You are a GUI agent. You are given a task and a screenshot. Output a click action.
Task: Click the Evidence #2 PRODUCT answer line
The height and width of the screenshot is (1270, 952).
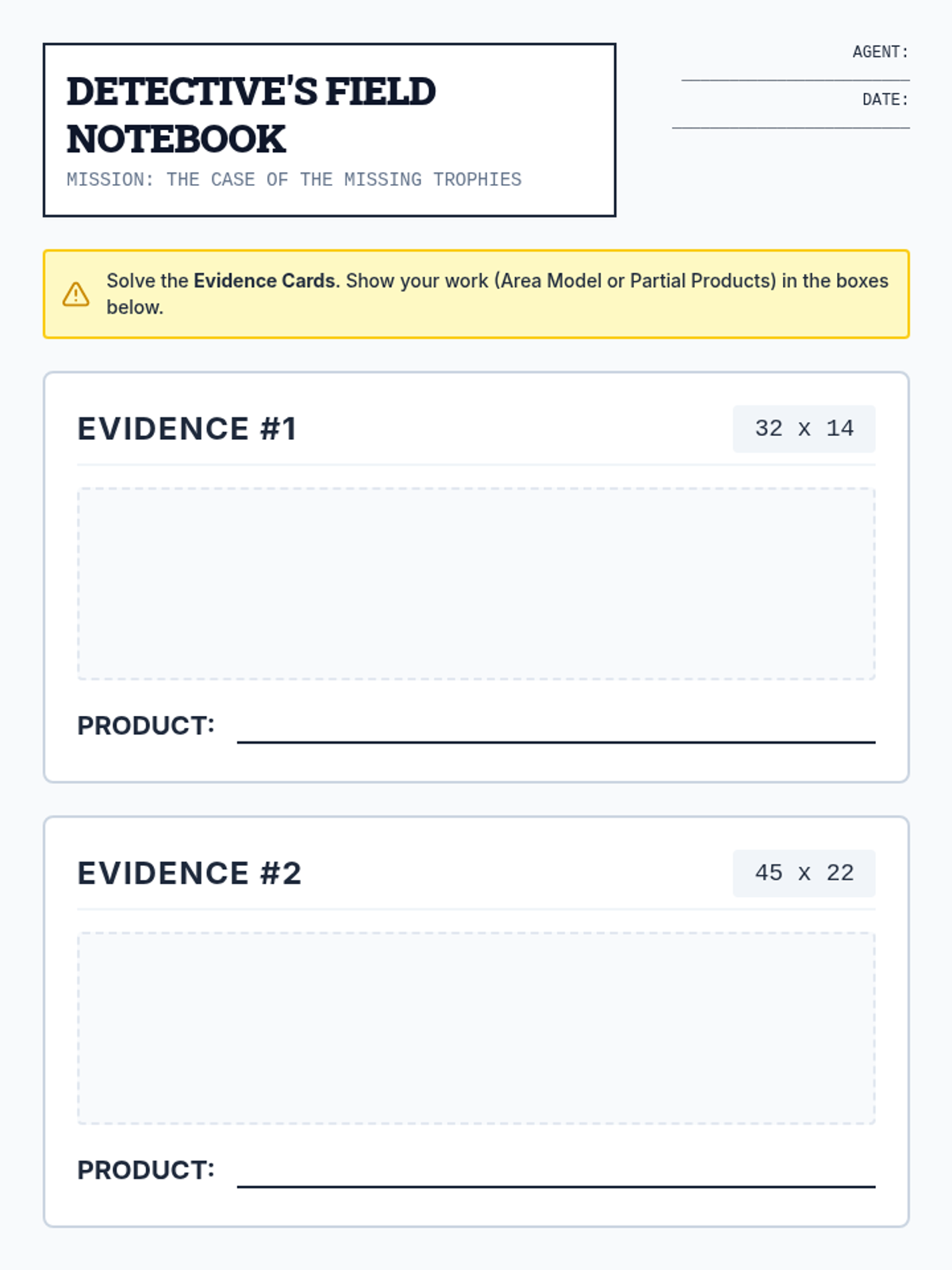point(556,1186)
